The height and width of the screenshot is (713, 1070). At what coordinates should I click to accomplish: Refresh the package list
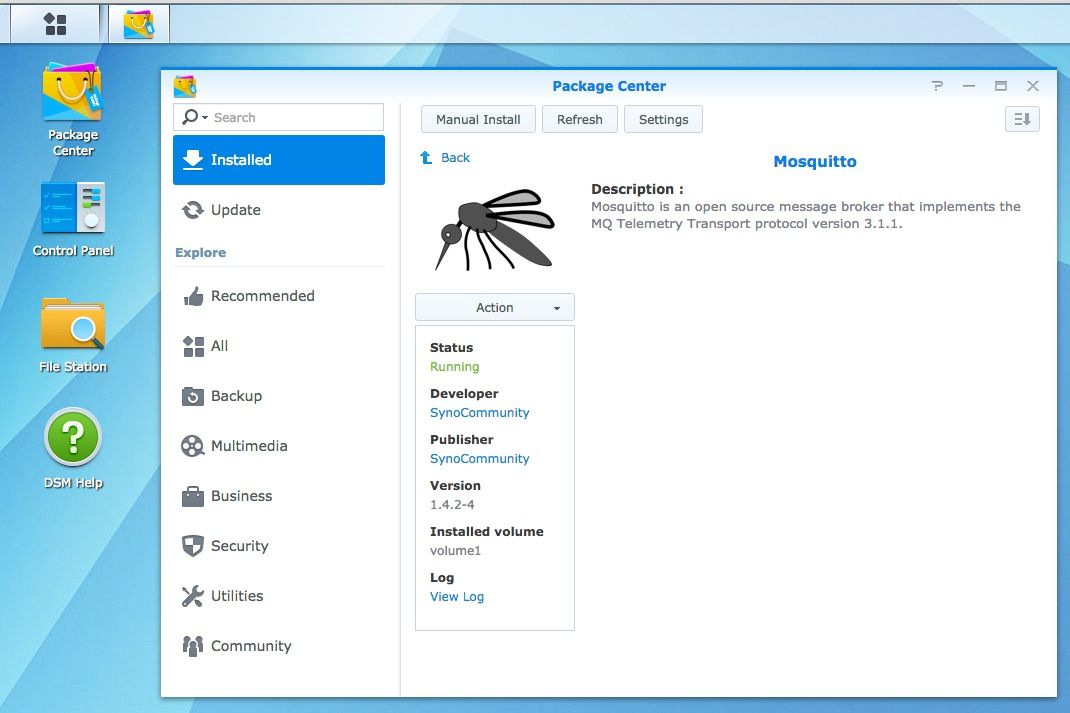579,119
